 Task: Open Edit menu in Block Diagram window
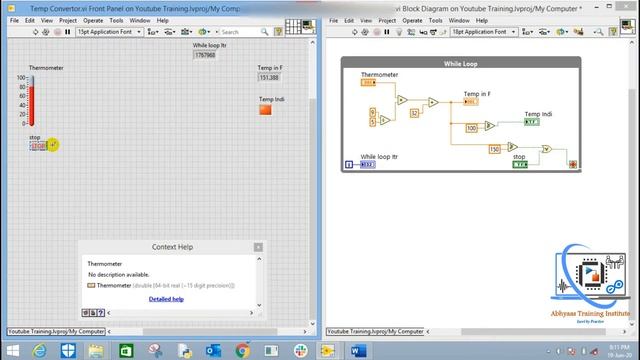pos(349,20)
